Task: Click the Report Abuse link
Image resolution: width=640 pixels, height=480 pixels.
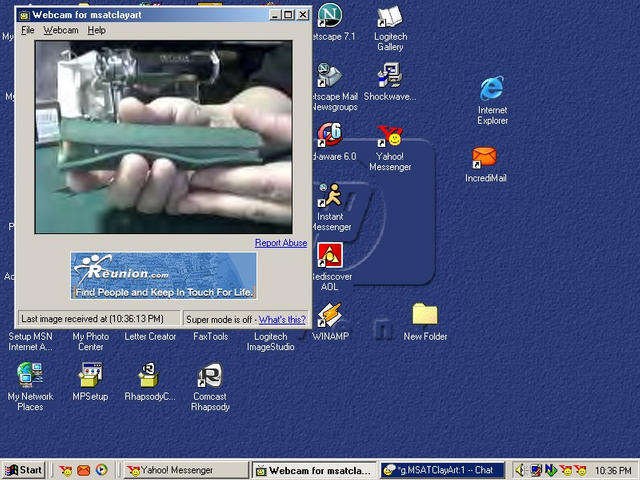Action: tap(281, 243)
